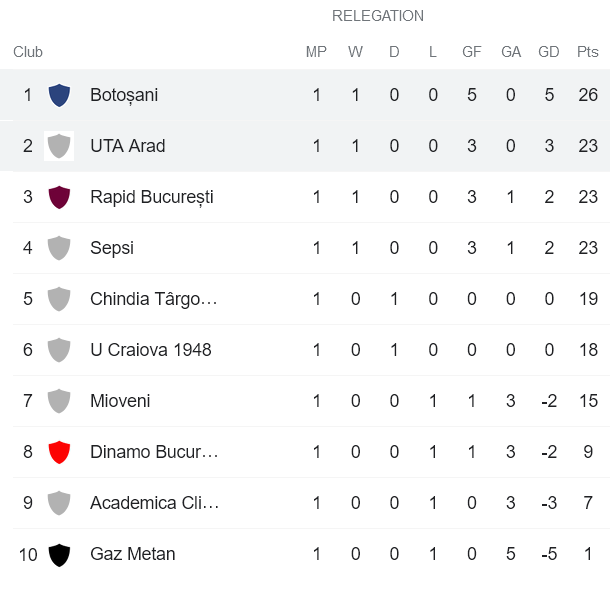The width and height of the screenshot is (610, 595).
Task: Click the Sepsi club crest icon
Action: (x=59, y=248)
